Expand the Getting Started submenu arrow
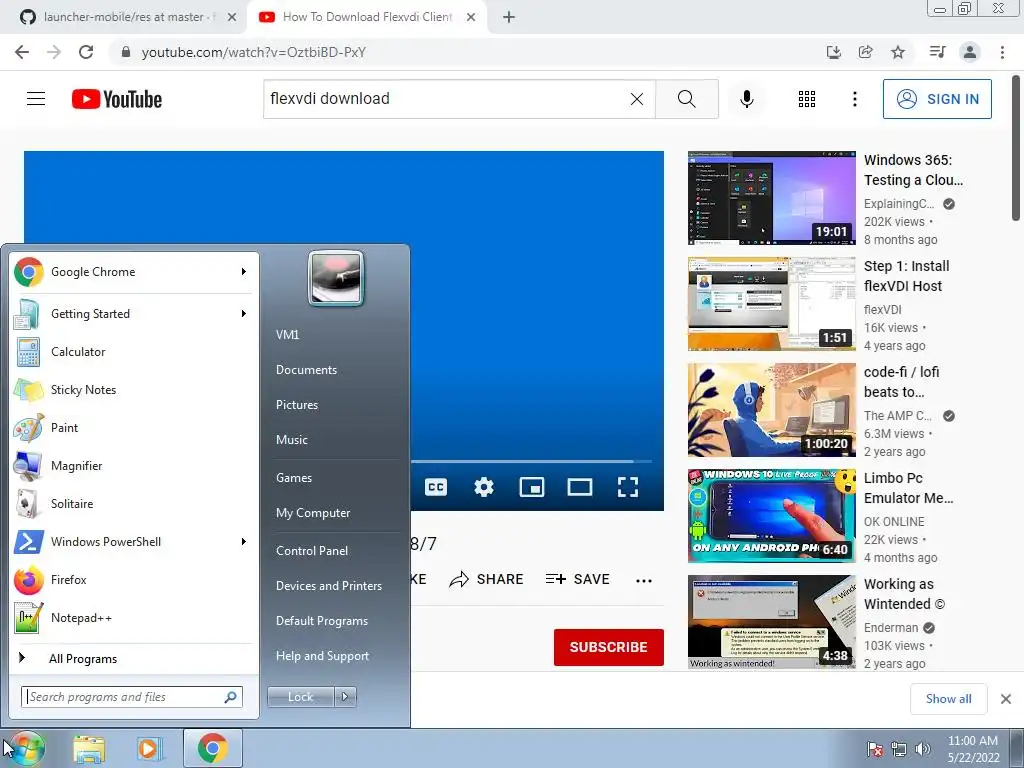The height and width of the screenshot is (768, 1024). click(244, 313)
